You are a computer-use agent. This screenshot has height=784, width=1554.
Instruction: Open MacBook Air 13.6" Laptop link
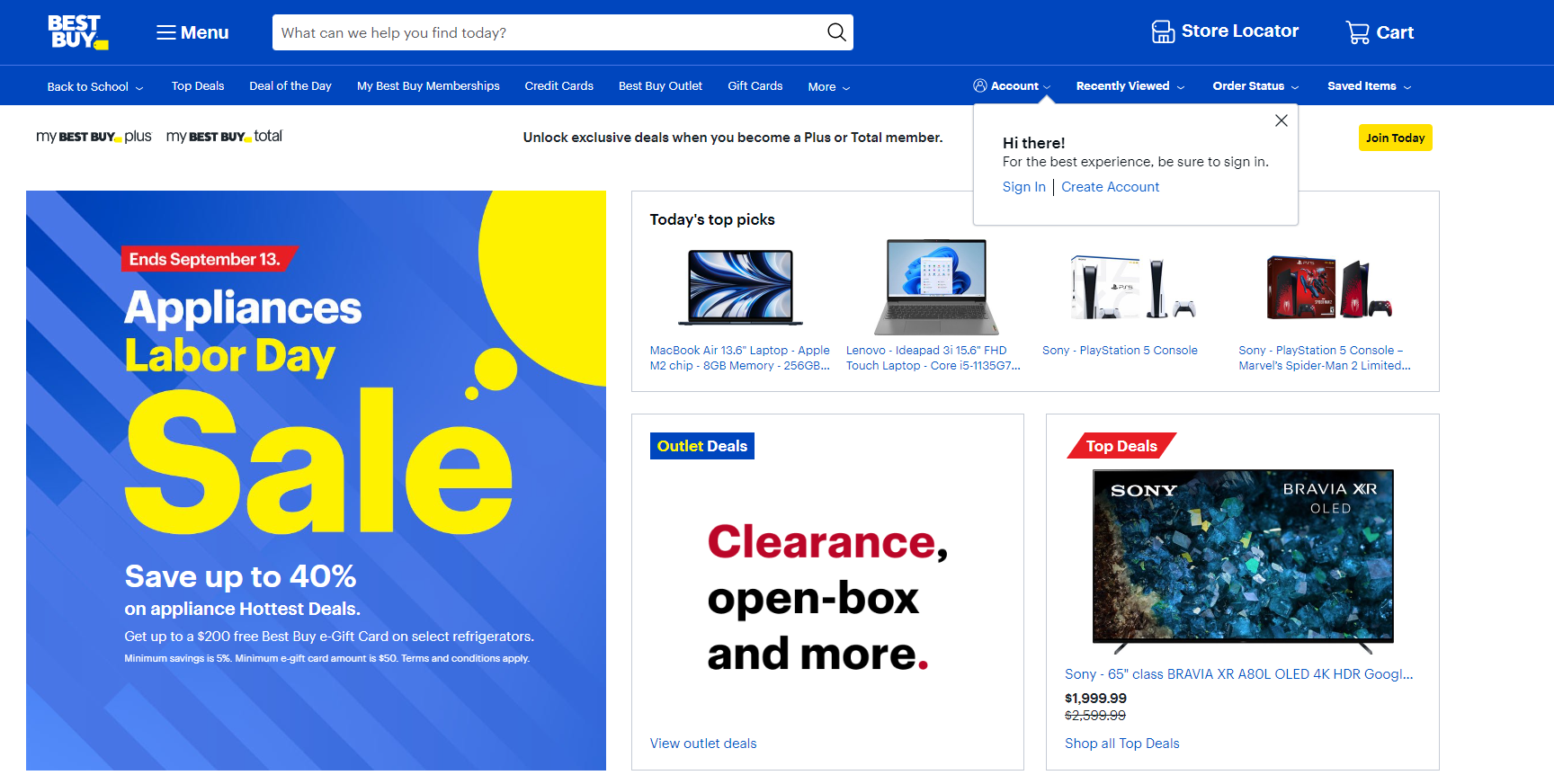[x=740, y=358]
